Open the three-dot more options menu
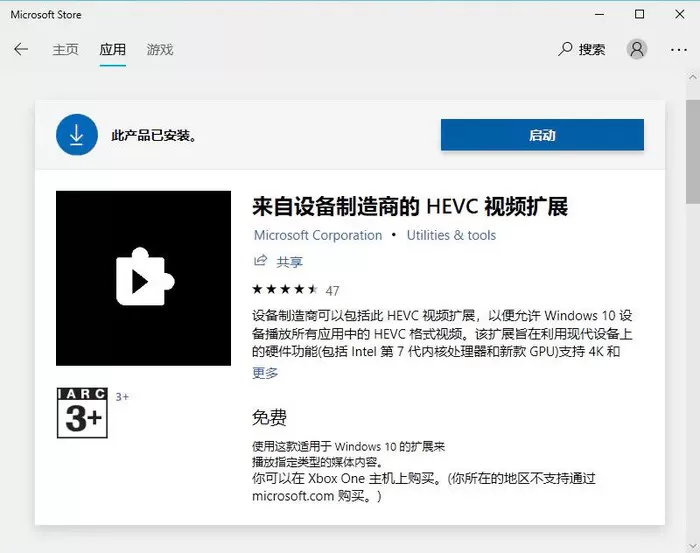The width and height of the screenshot is (700, 553). tap(679, 50)
